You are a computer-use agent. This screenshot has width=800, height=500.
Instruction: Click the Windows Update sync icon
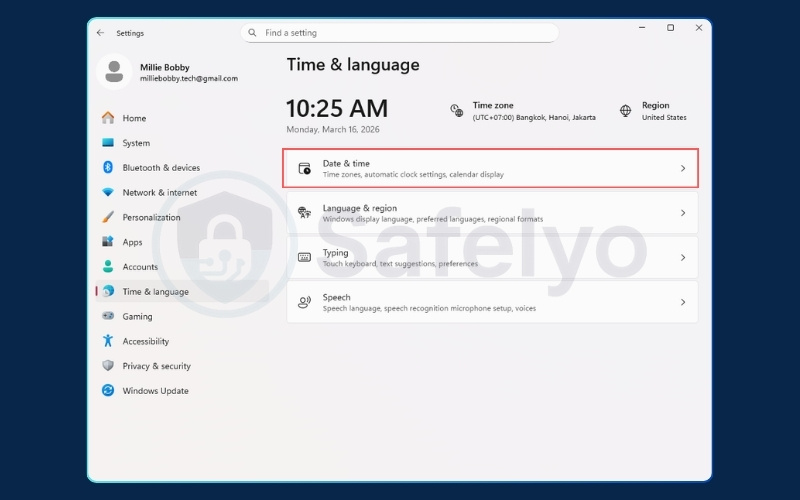coord(108,390)
